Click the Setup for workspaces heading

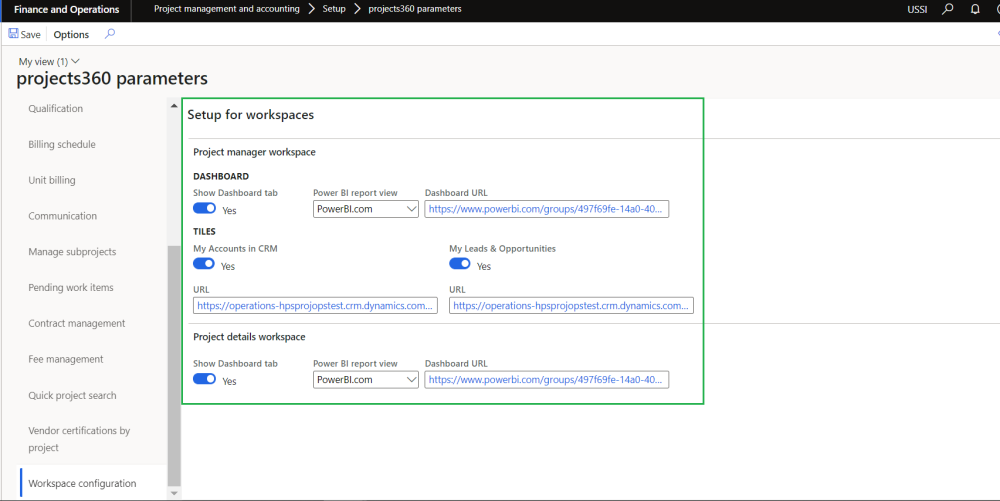pyautogui.click(x=251, y=115)
